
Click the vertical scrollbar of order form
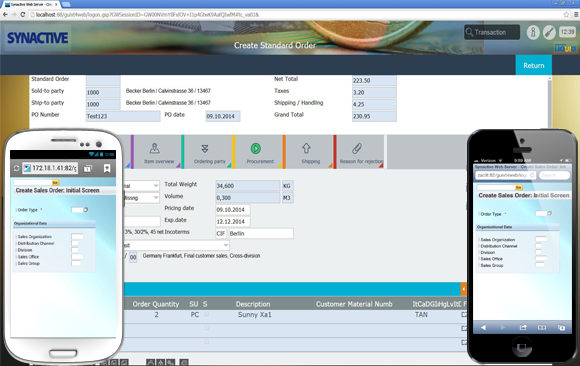click(550, 102)
